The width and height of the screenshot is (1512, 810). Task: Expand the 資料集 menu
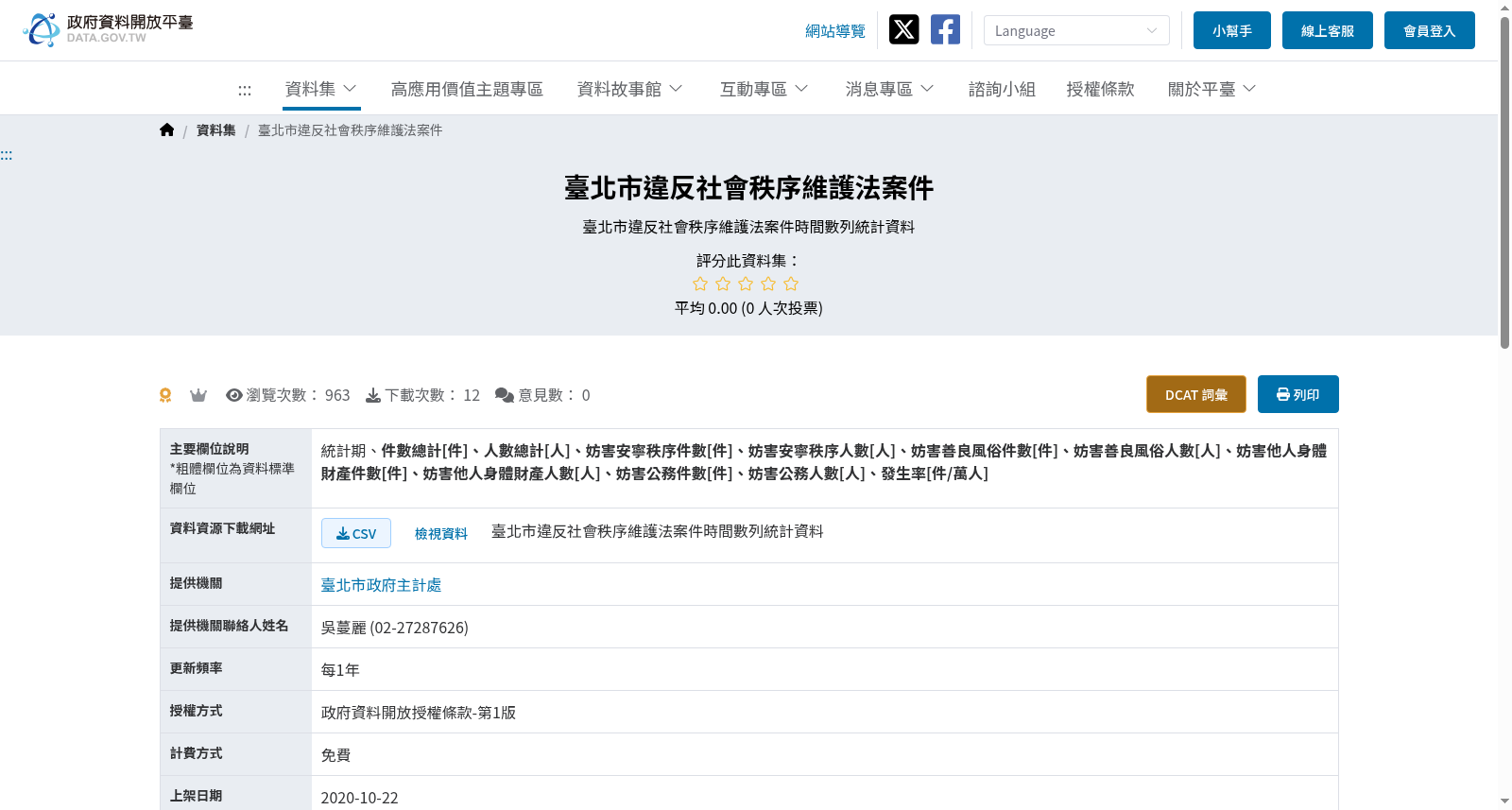click(321, 89)
